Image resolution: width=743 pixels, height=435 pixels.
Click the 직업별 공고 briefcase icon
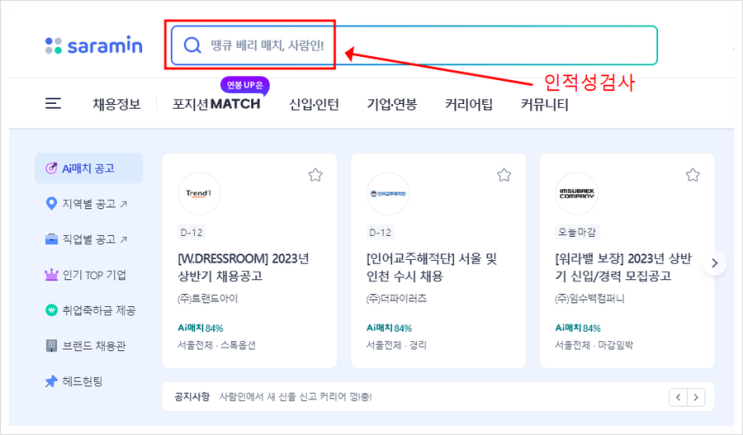coord(51,239)
